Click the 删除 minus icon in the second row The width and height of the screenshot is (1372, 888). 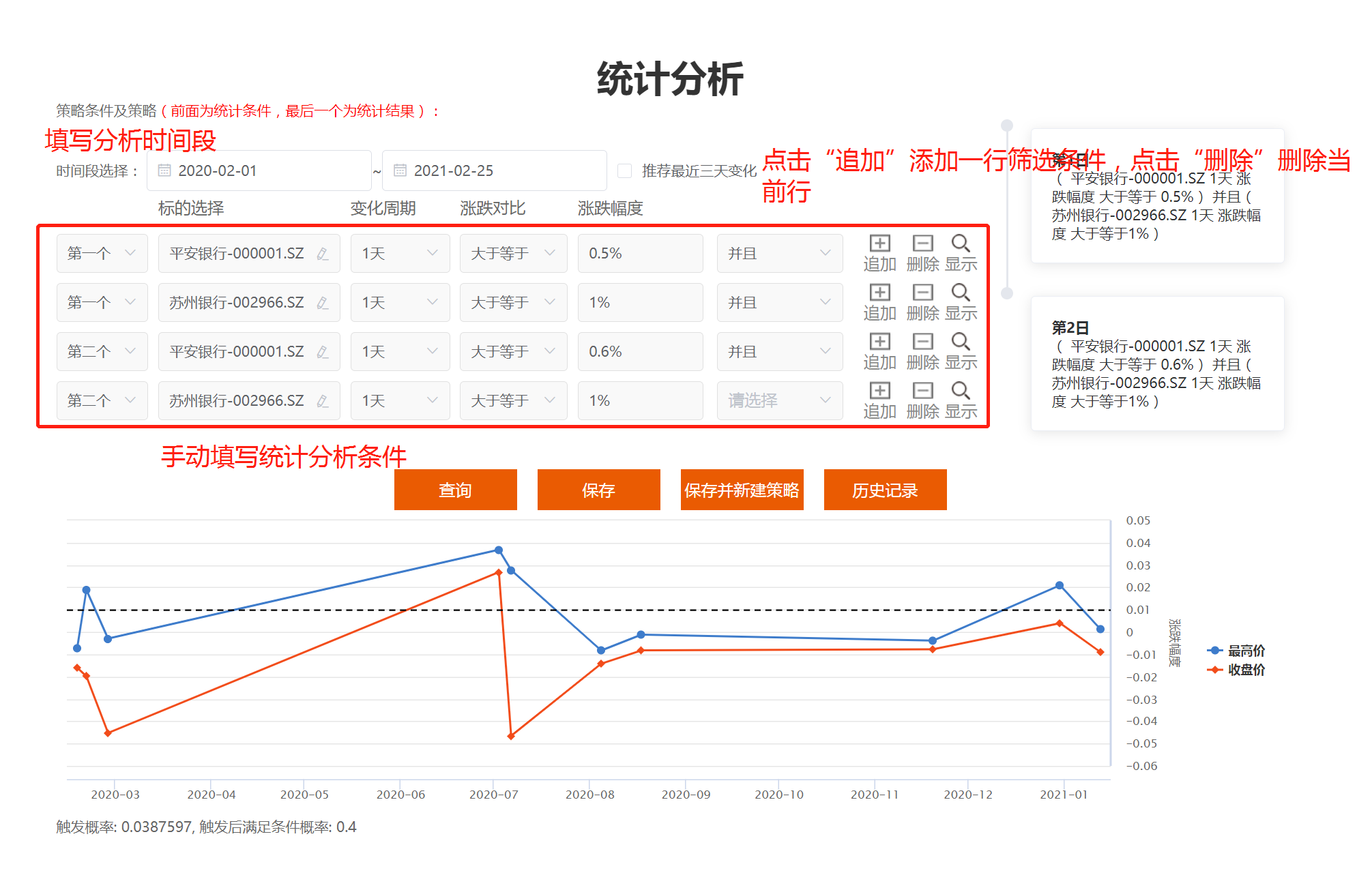click(x=922, y=293)
